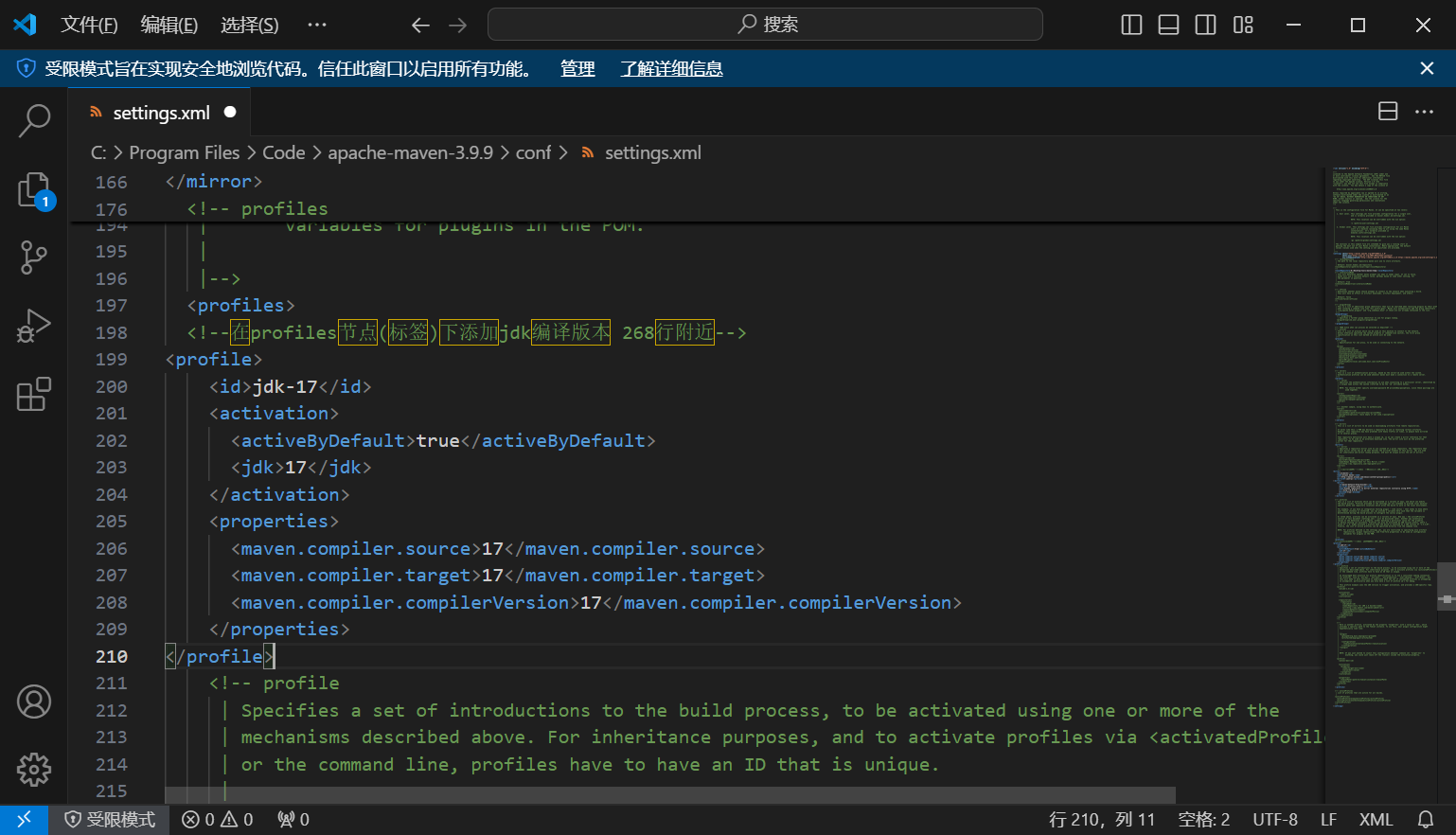Open the title bar overflow menu (…)
Viewport: 1456px width, 835px height.
pos(317,26)
